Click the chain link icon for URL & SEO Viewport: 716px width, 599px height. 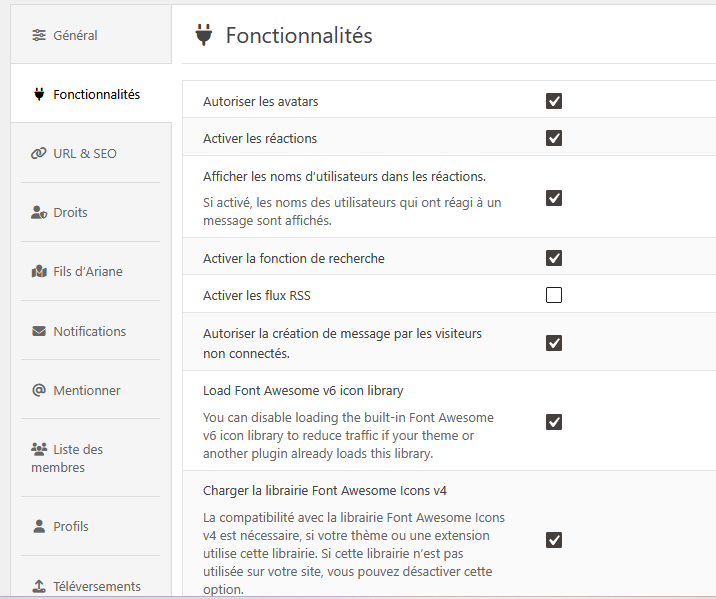[39, 153]
